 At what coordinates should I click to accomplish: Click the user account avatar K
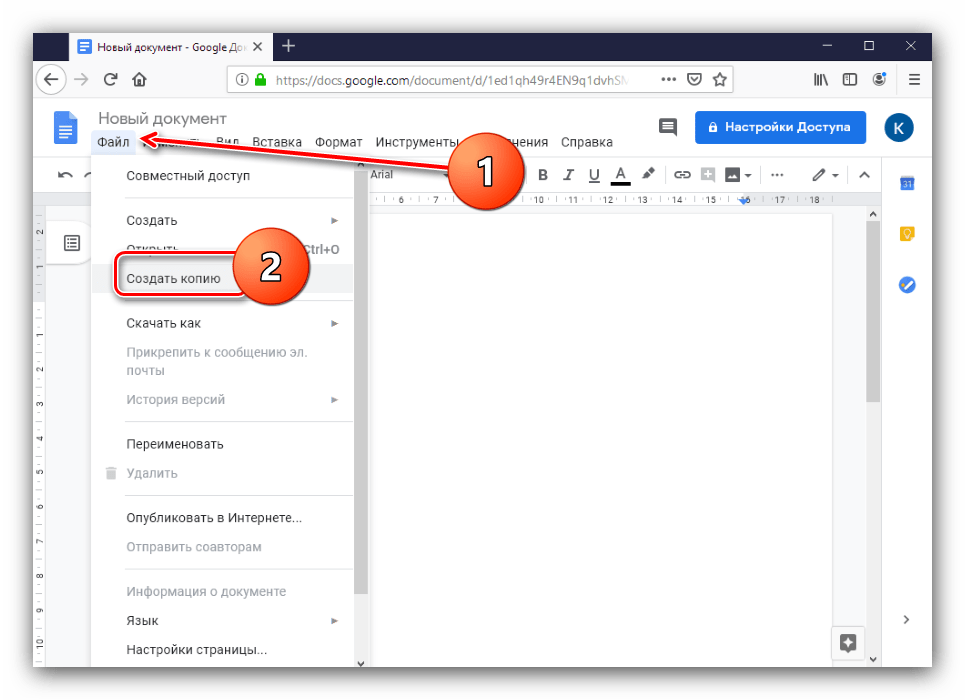pos(899,128)
